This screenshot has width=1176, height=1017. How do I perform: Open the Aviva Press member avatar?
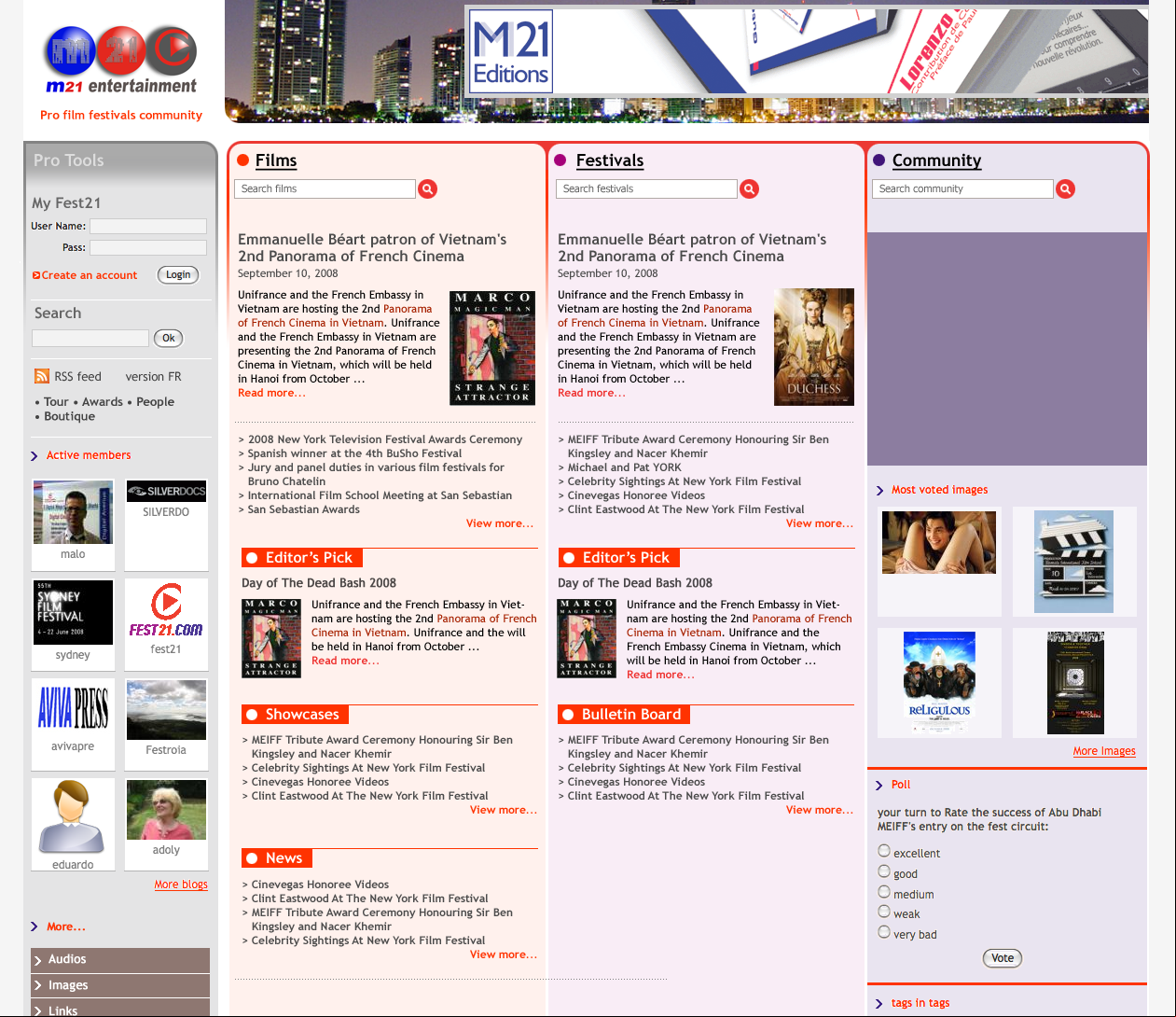pyautogui.click(x=73, y=707)
